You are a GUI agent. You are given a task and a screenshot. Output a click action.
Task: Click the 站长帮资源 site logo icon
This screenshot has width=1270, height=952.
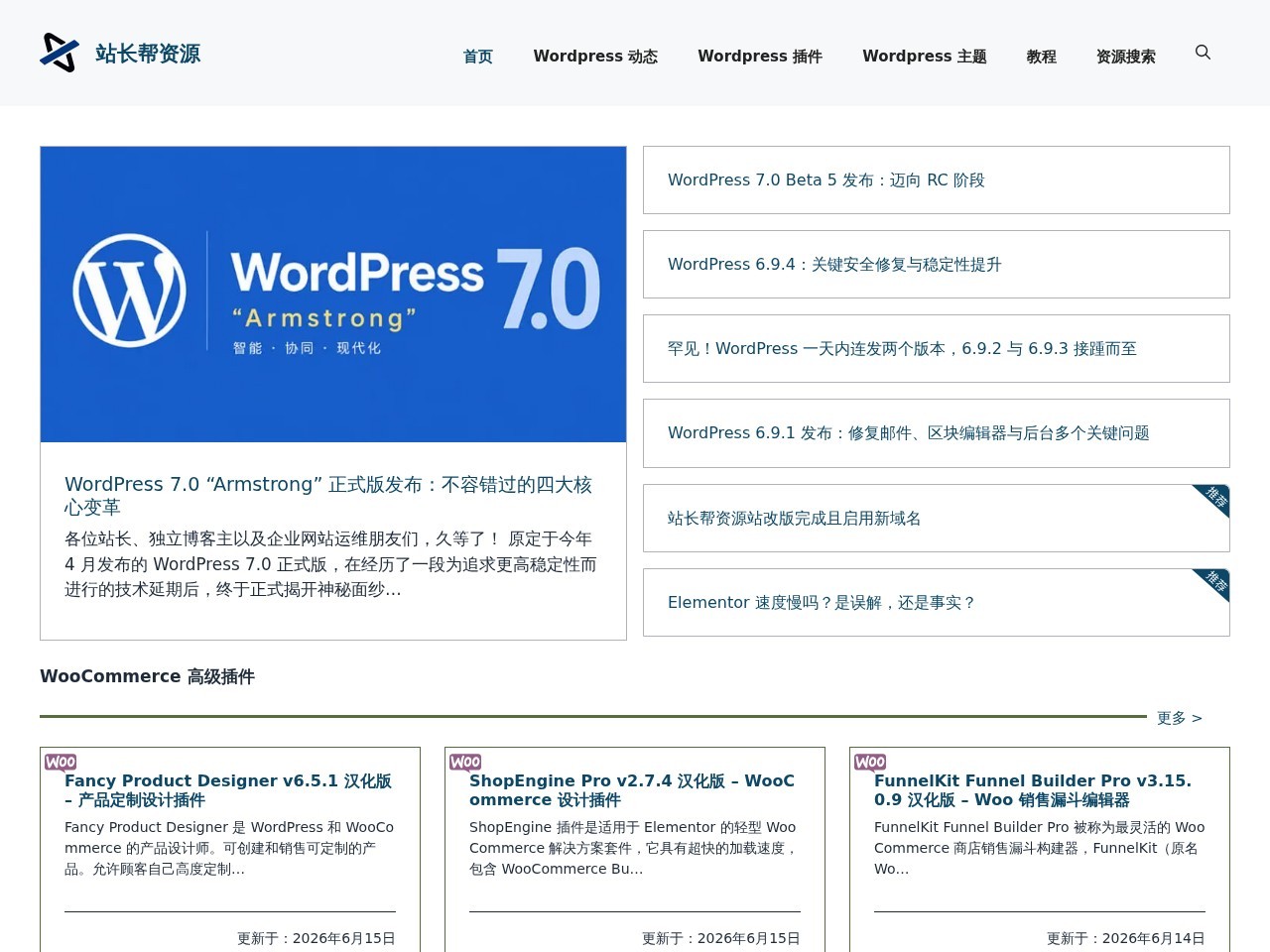click(x=60, y=53)
